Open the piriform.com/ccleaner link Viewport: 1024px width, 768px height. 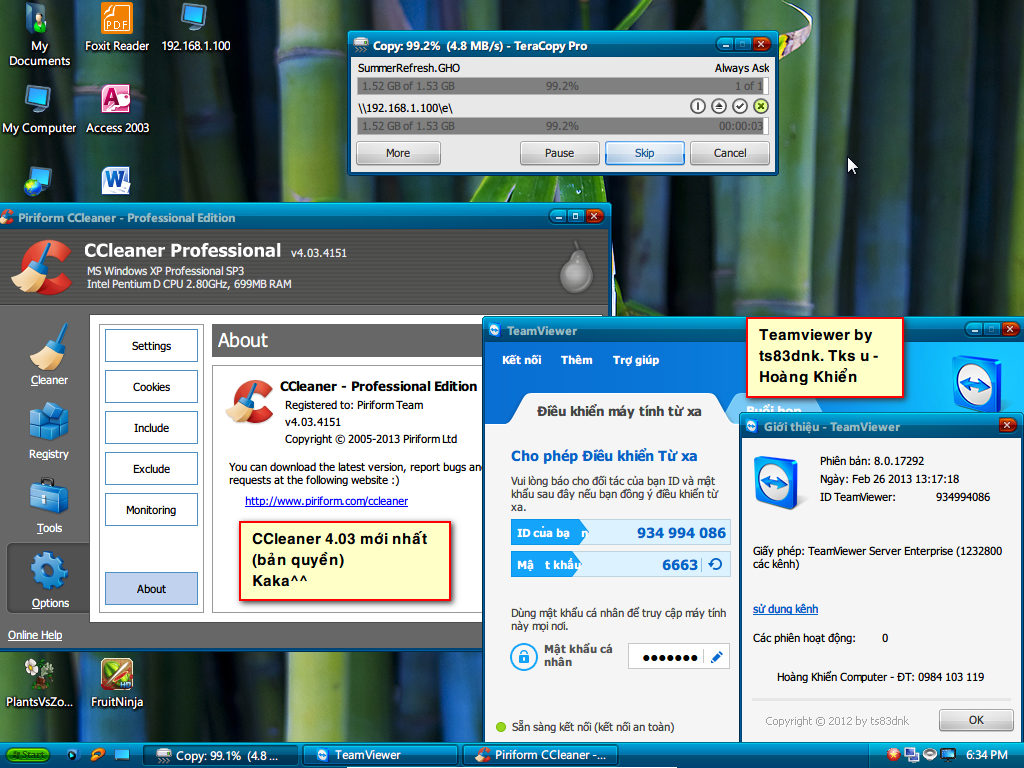327,501
